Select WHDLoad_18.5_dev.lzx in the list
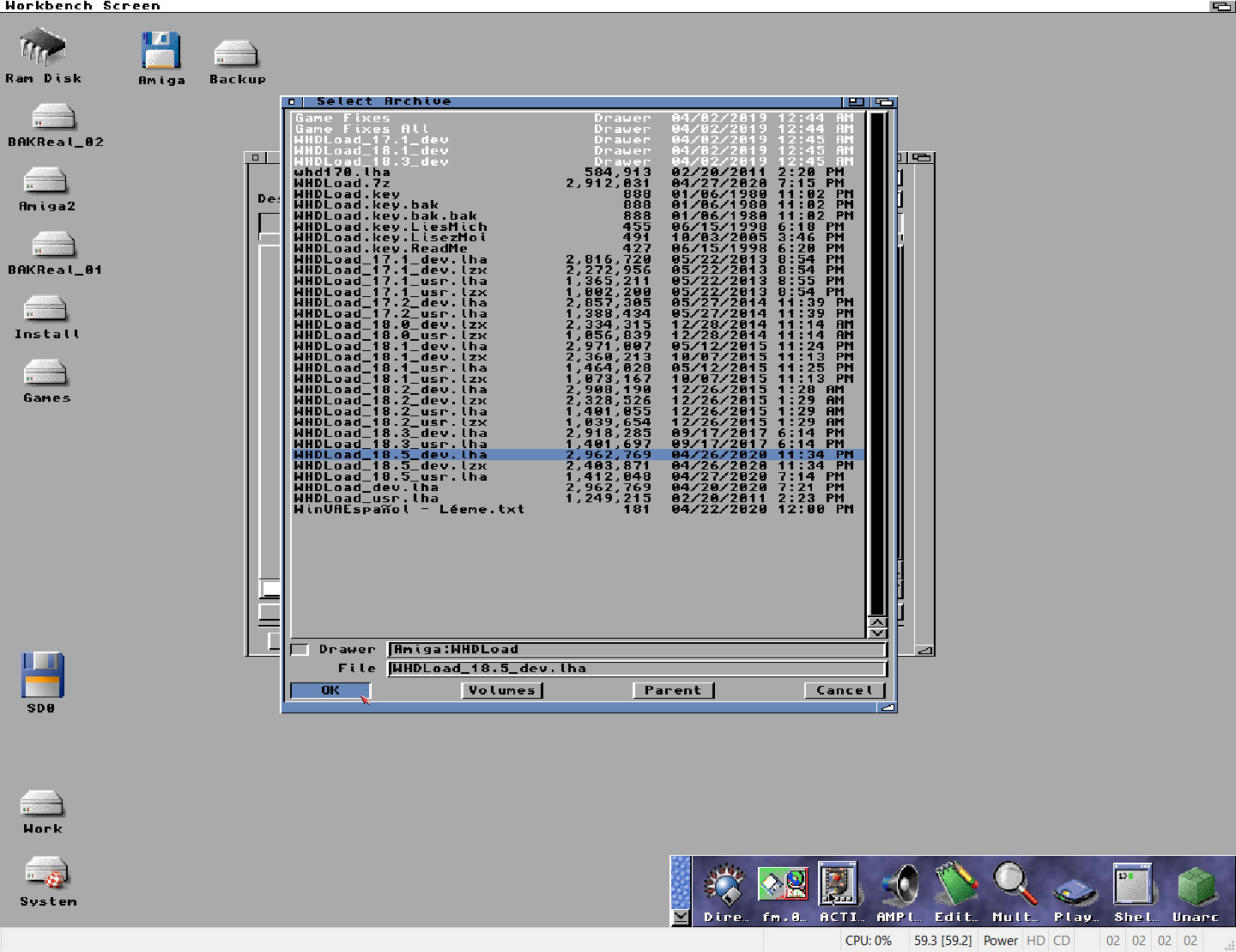Screen dimensions: 1236x952 click(577, 466)
